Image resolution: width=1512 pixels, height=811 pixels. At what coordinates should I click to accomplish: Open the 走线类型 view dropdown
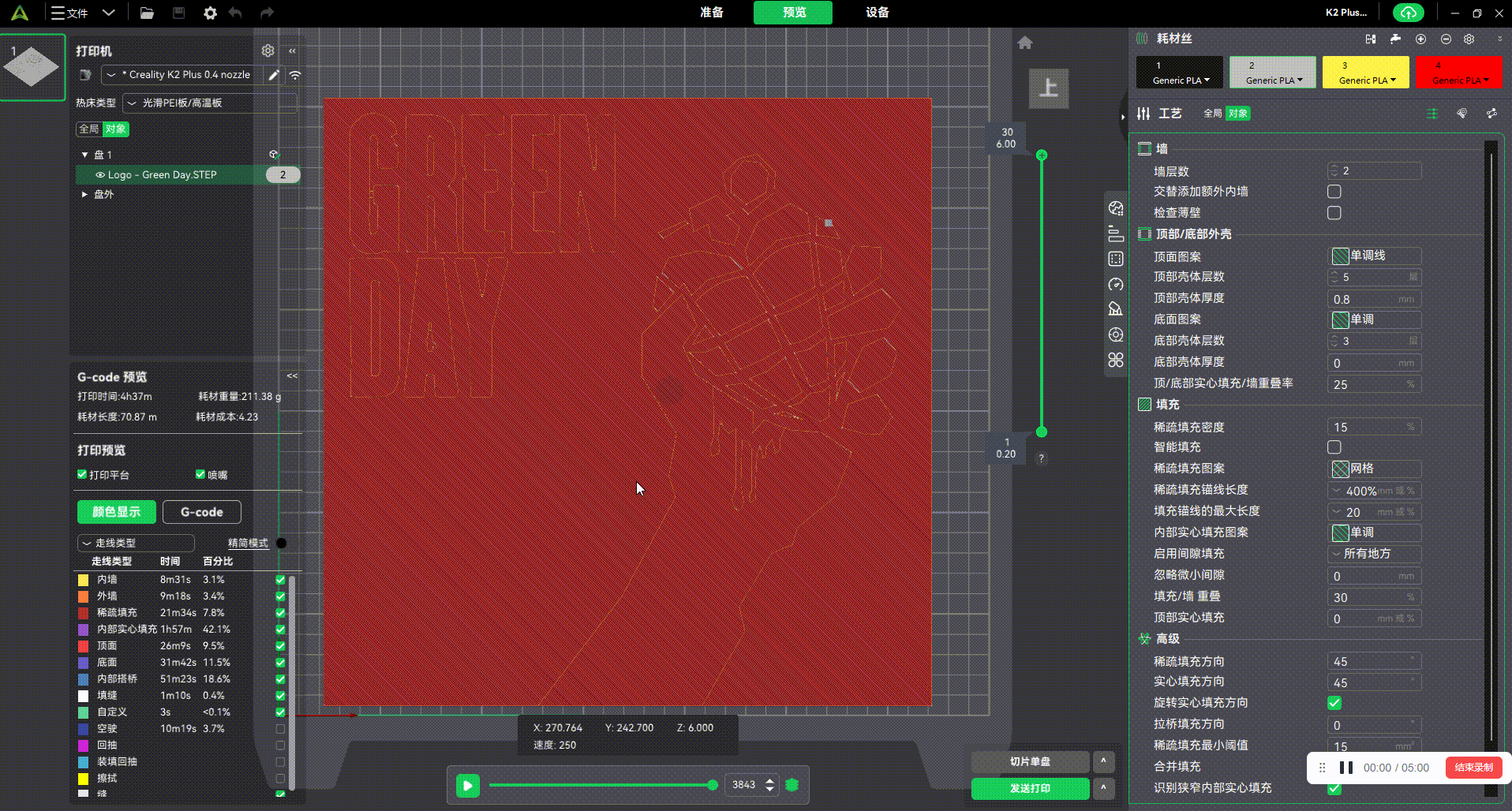pyautogui.click(x=136, y=543)
